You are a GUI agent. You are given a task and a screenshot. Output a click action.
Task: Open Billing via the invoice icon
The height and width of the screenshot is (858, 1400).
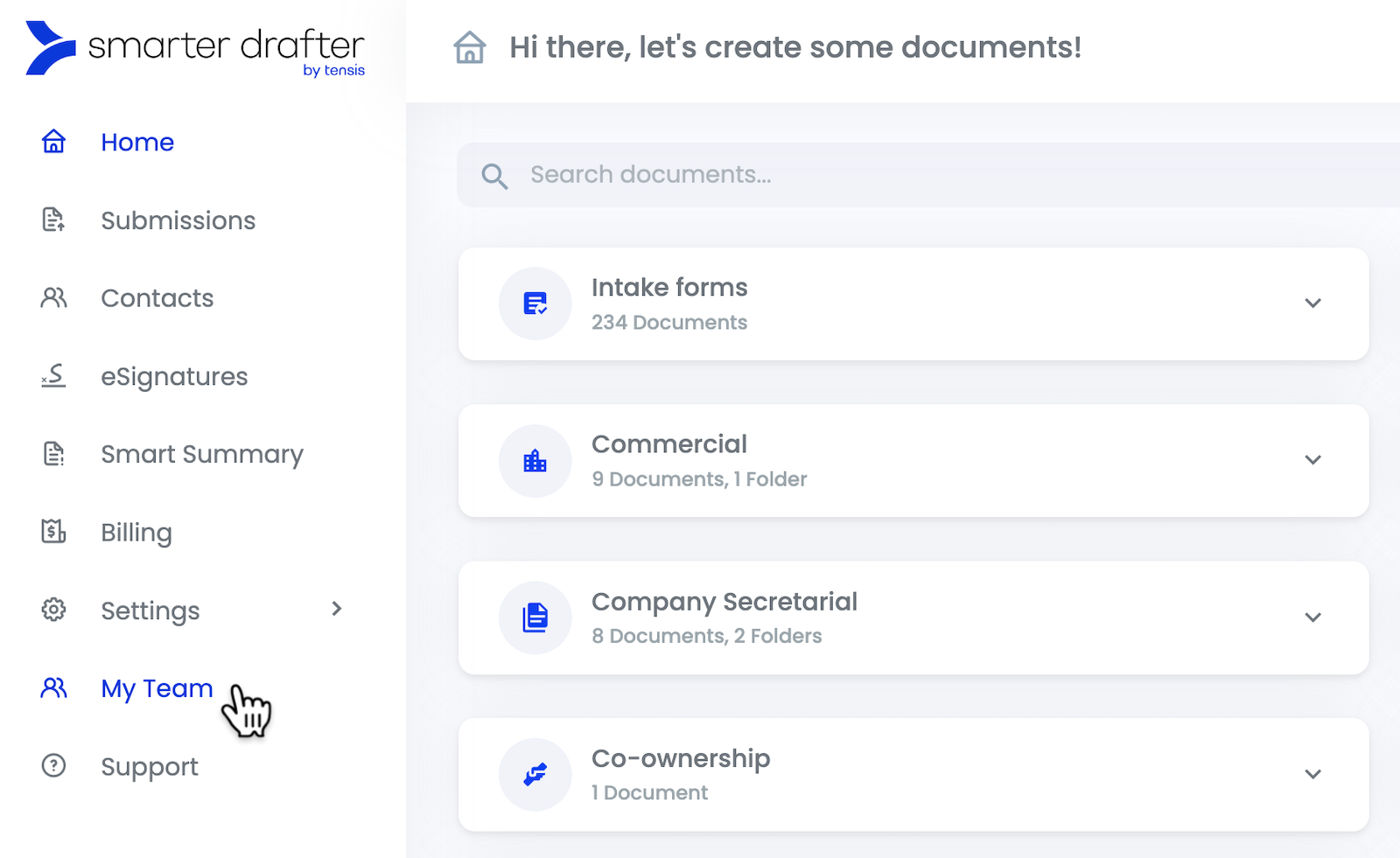coord(52,531)
